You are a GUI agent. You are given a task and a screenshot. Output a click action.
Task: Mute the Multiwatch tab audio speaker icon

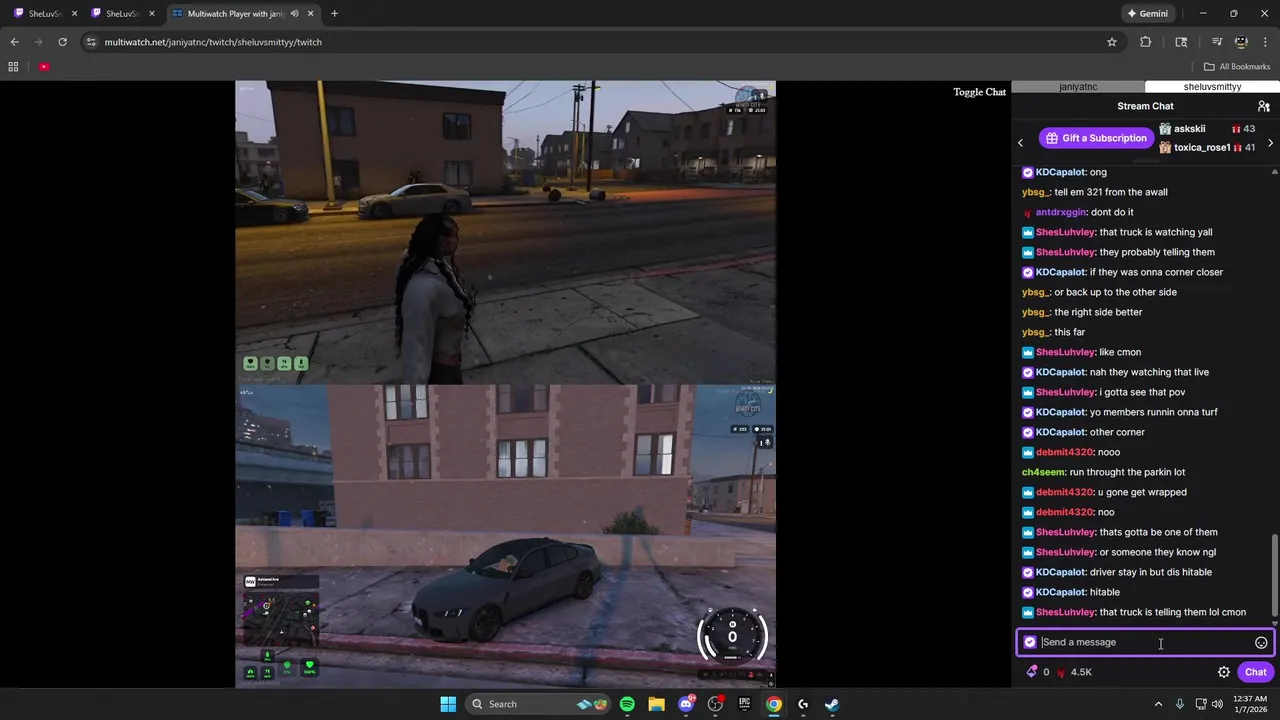(294, 14)
